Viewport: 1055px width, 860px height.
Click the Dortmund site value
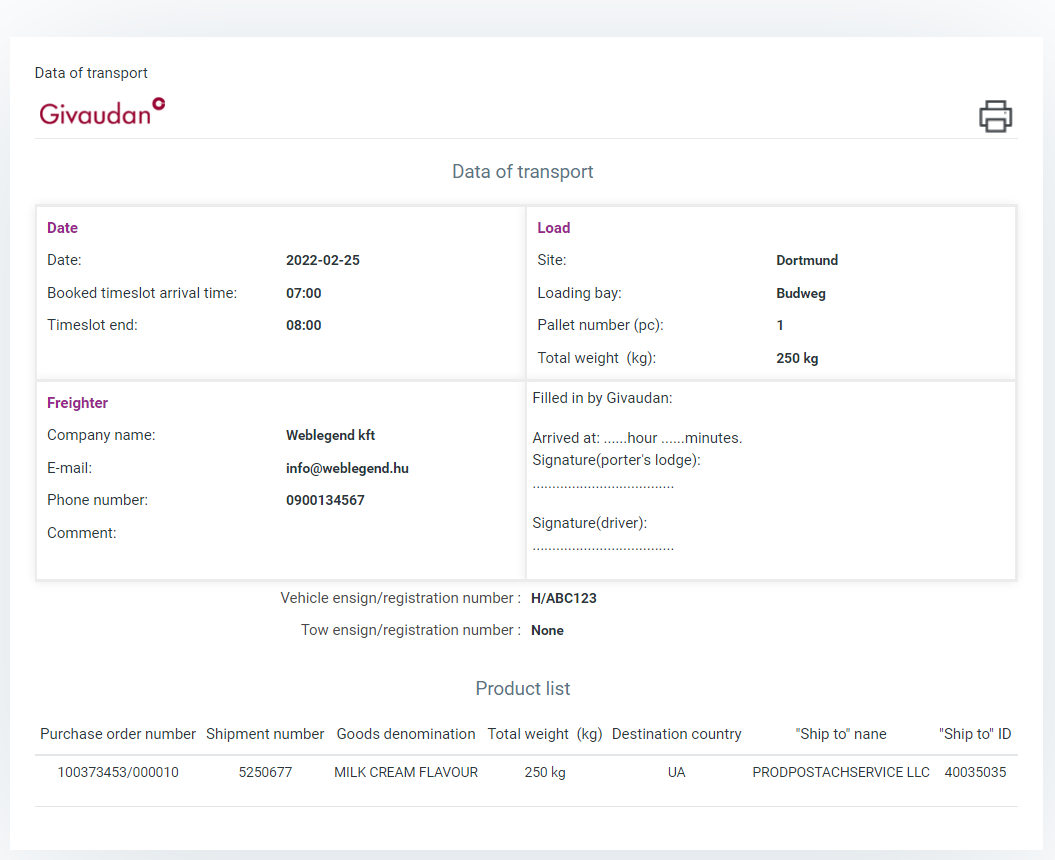[807, 260]
